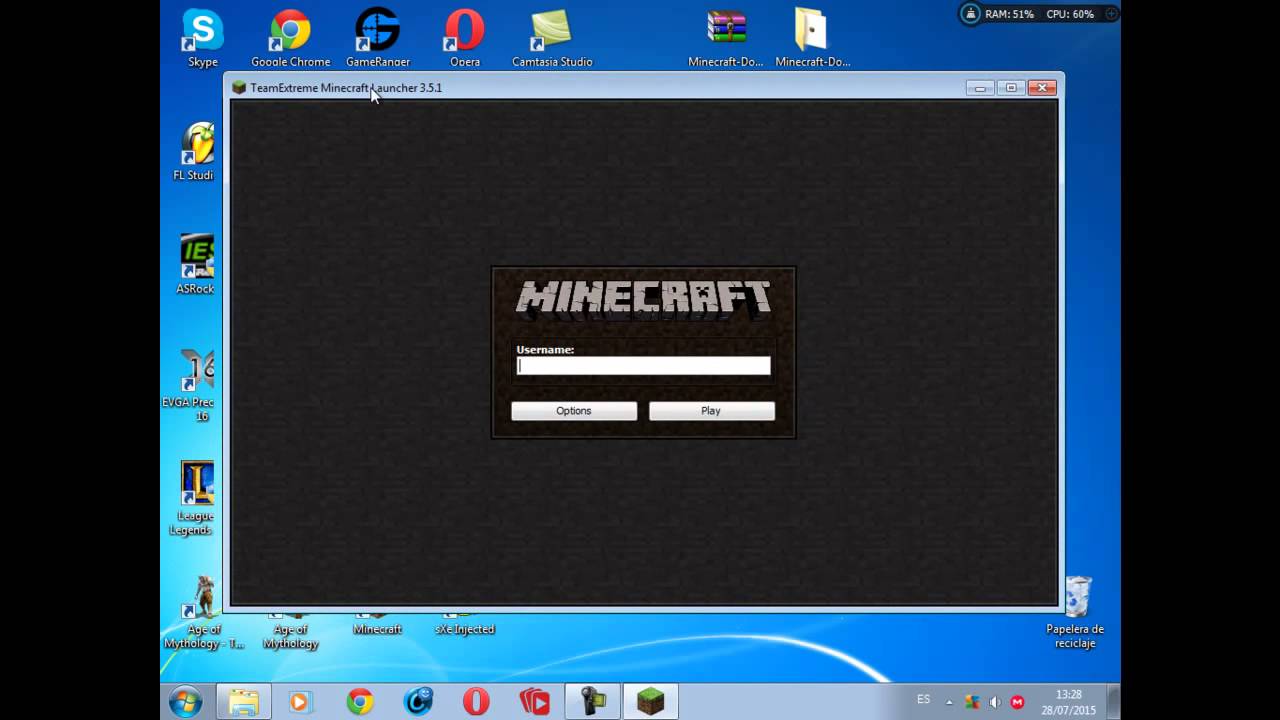Open the blue smiley messenger taskbar icon
Viewport: 1280px width, 720px height.
418,702
